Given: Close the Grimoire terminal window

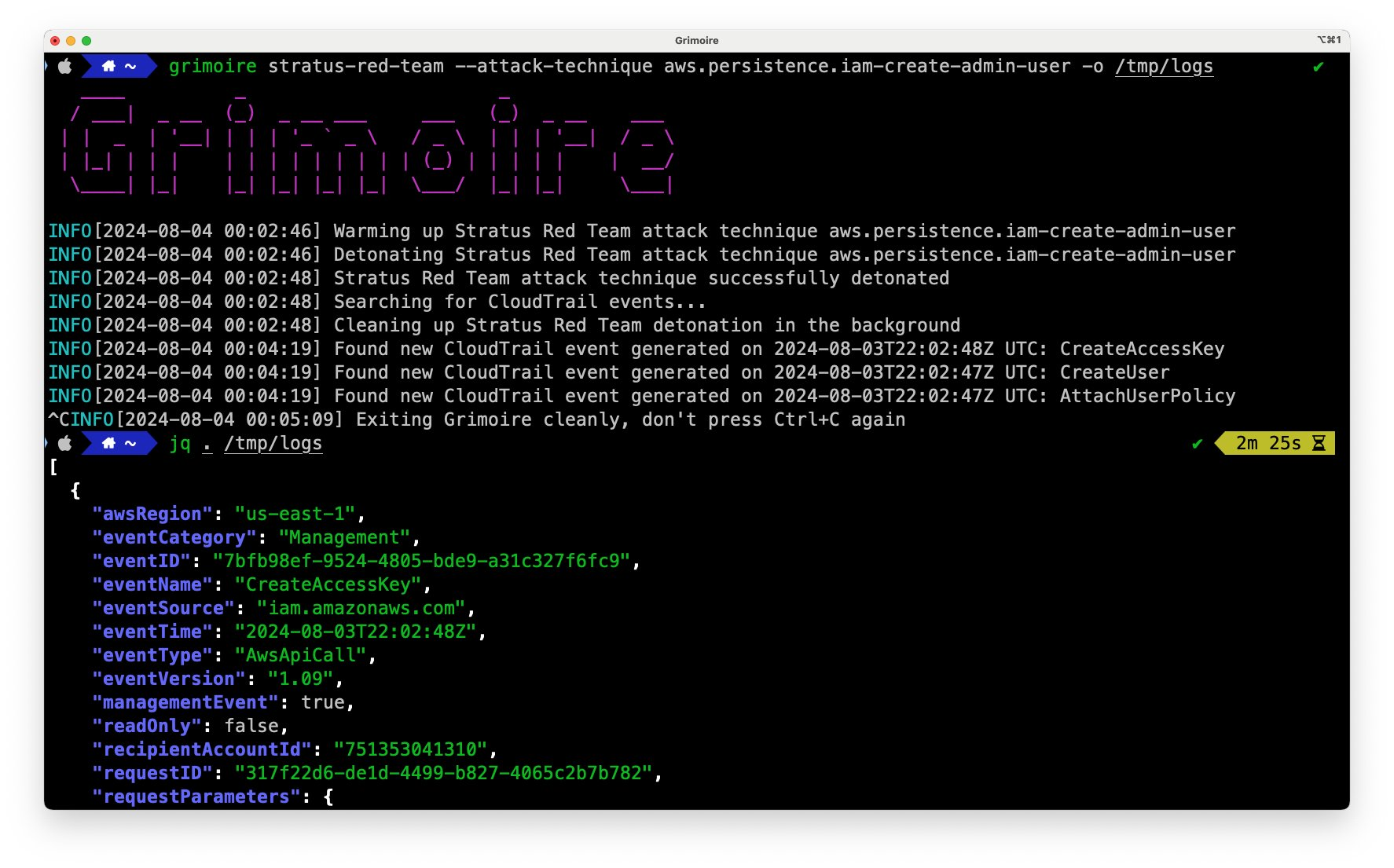Looking at the screenshot, I should click(x=55, y=40).
